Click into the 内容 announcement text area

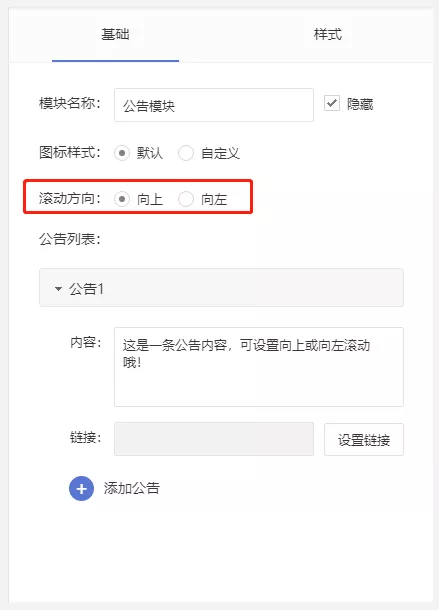pos(259,367)
